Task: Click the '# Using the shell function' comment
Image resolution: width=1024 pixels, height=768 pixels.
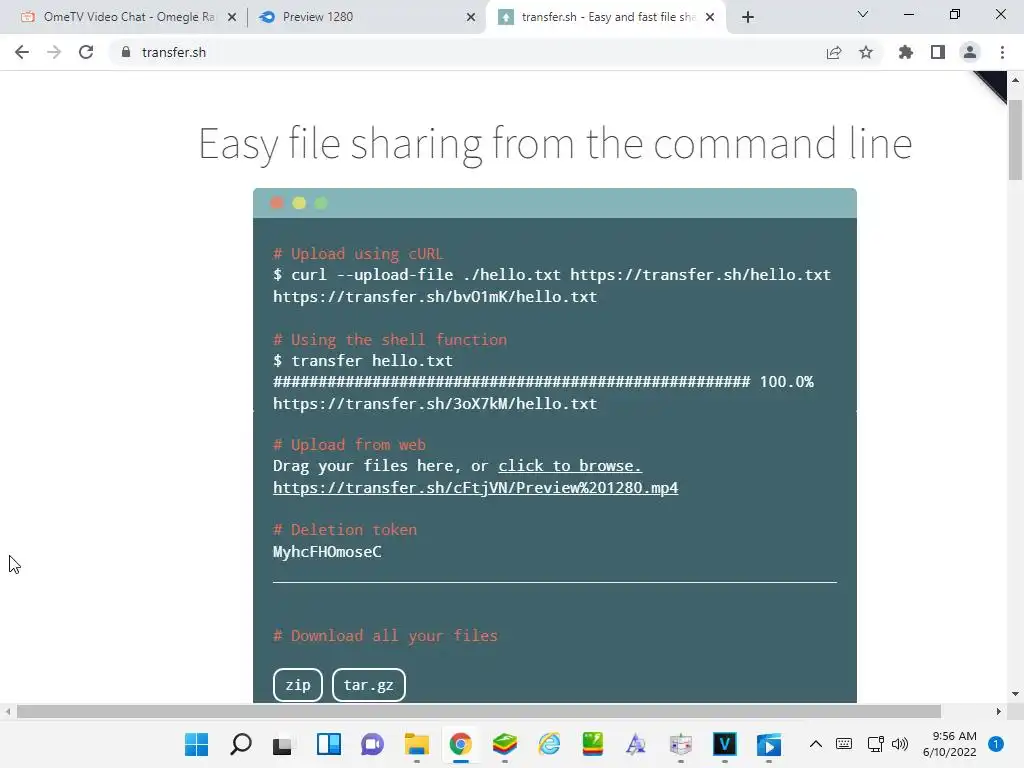Action: [x=390, y=340]
